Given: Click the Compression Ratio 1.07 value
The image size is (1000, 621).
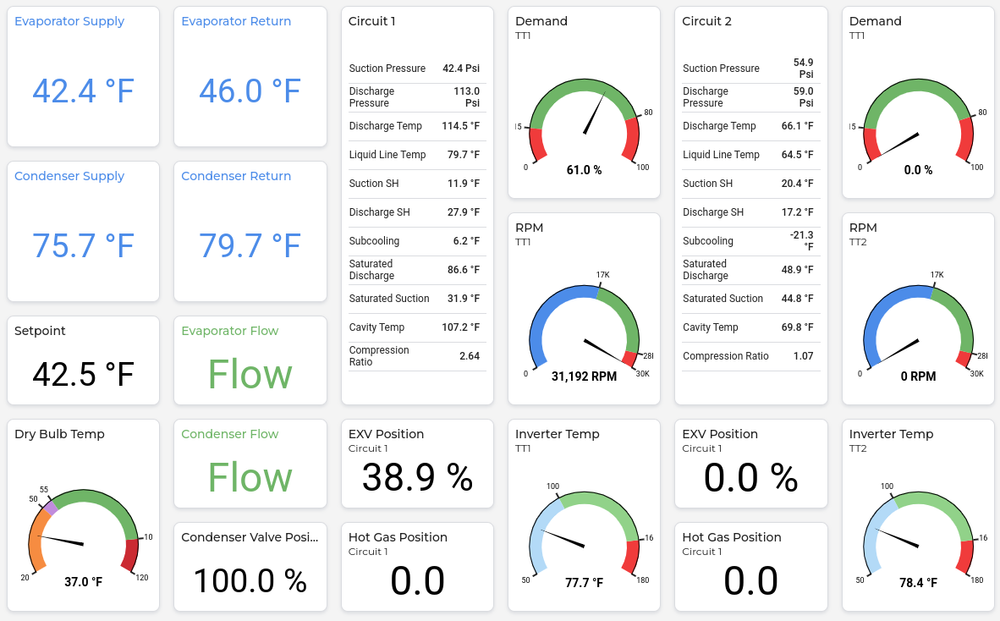Looking at the screenshot, I should pyautogui.click(x=804, y=356).
